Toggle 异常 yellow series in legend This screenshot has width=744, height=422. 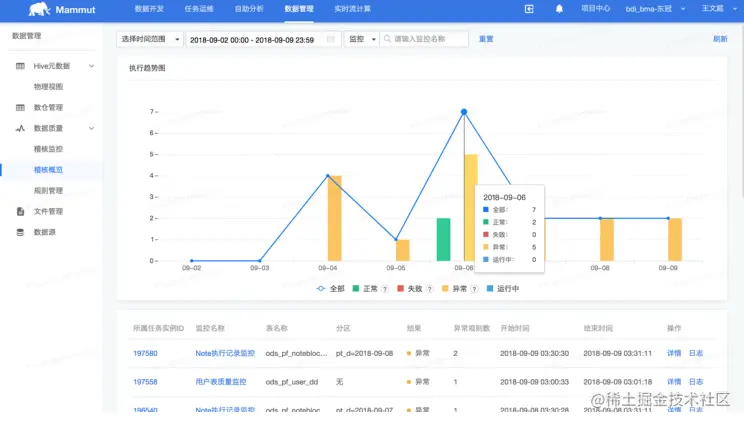[x=454, y=289]
